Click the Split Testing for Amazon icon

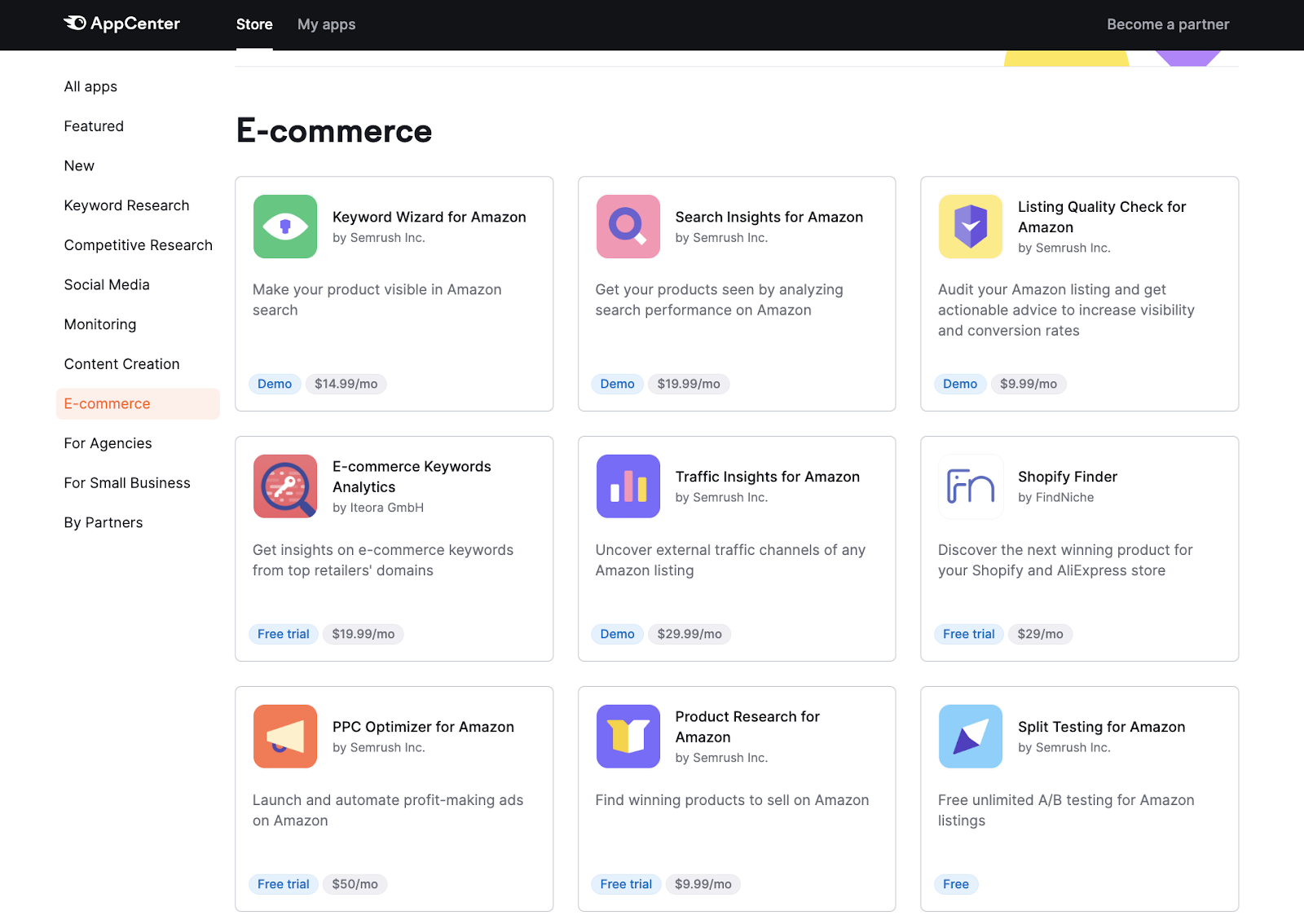(x=971, y=737)
